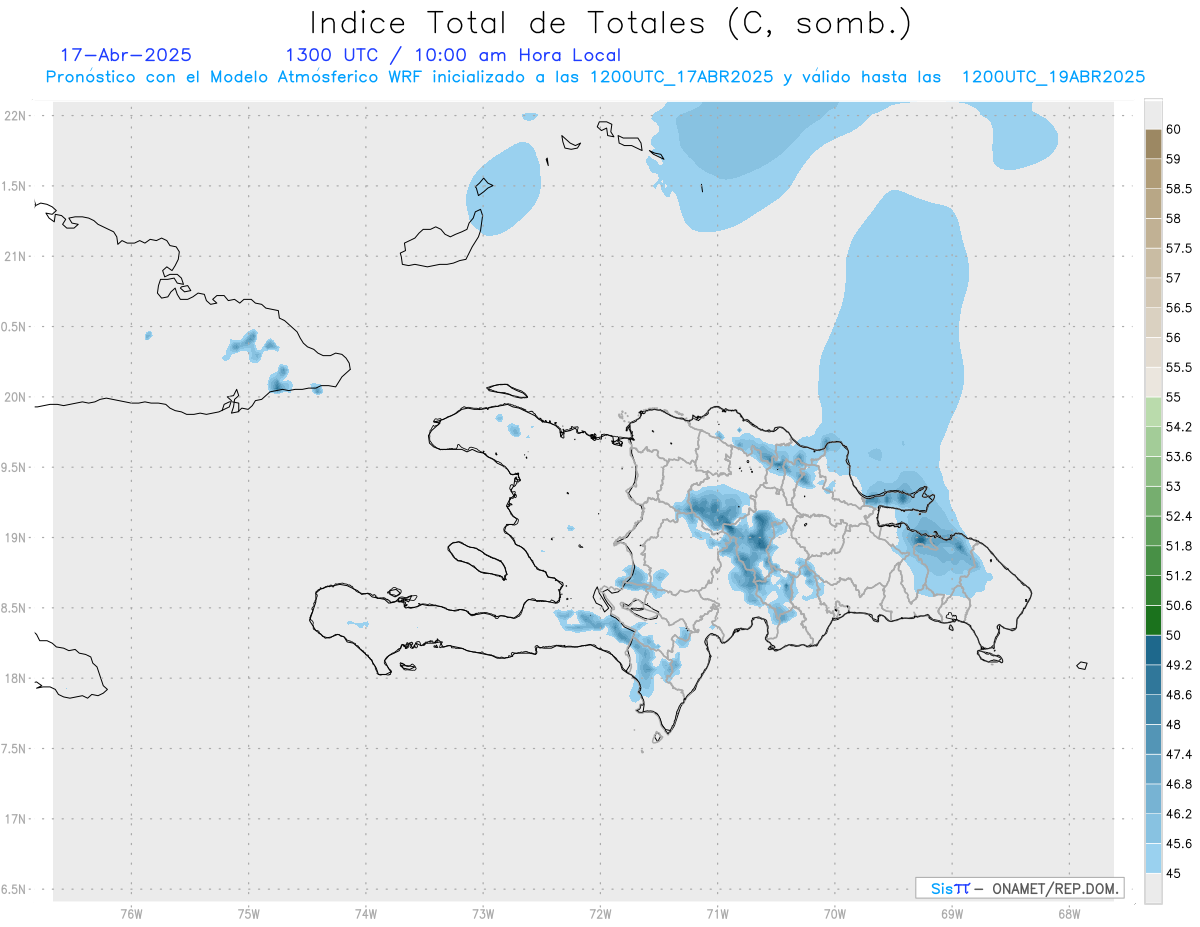Image resolution: width=1200 pixels, height=927 pixels.
Task: Click the "74W" longitude label
Action: tap(366, 912)
